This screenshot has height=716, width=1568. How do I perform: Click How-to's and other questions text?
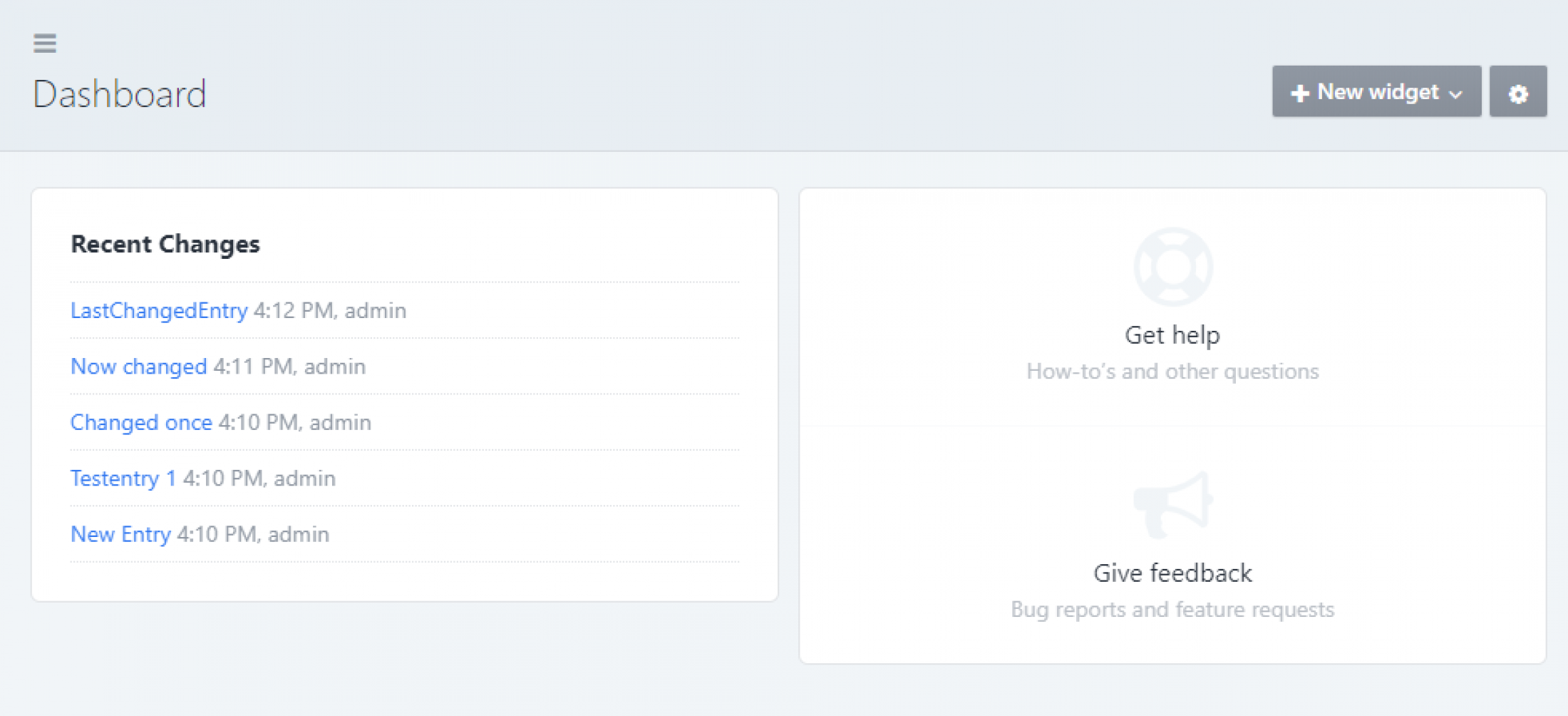coord(1172,372)
